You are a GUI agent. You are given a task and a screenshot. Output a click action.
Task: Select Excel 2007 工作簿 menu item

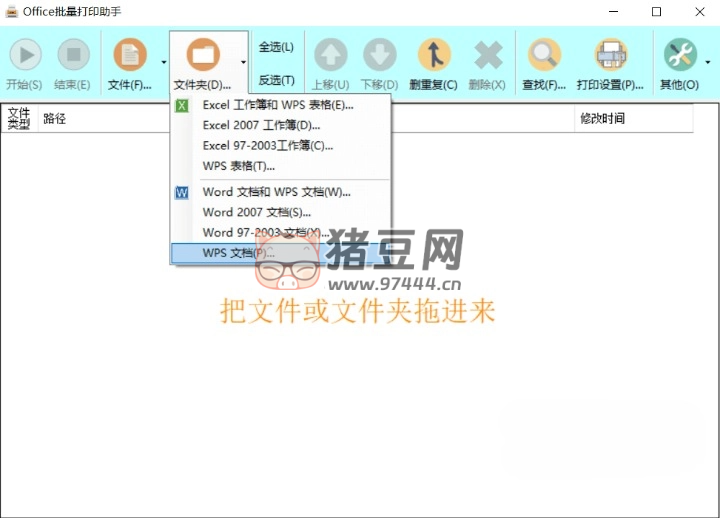click(261, 125)
